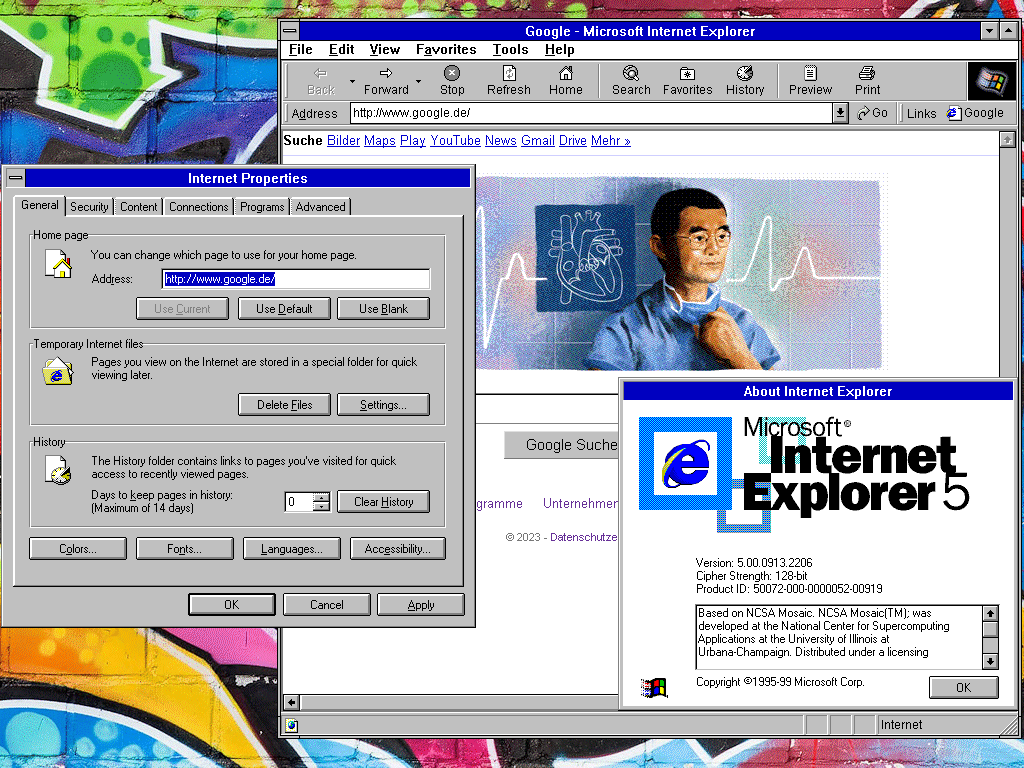Follow the Bilder link
Screen dimensions: 1024x768
(344, 140)
